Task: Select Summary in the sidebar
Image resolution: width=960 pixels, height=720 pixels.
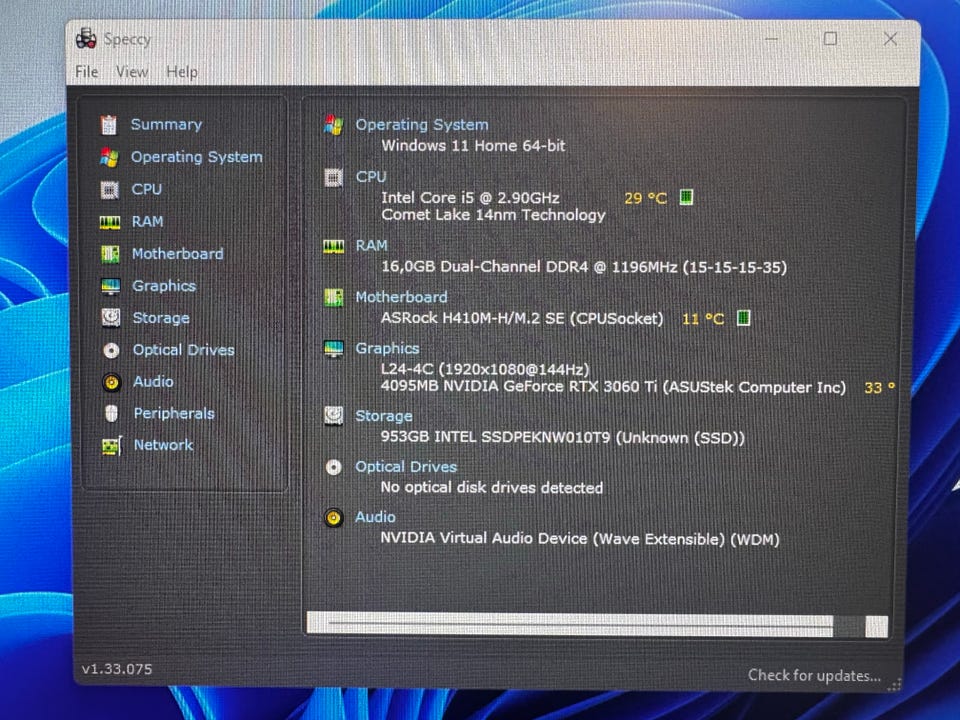Action: click(x=166, y=124)
